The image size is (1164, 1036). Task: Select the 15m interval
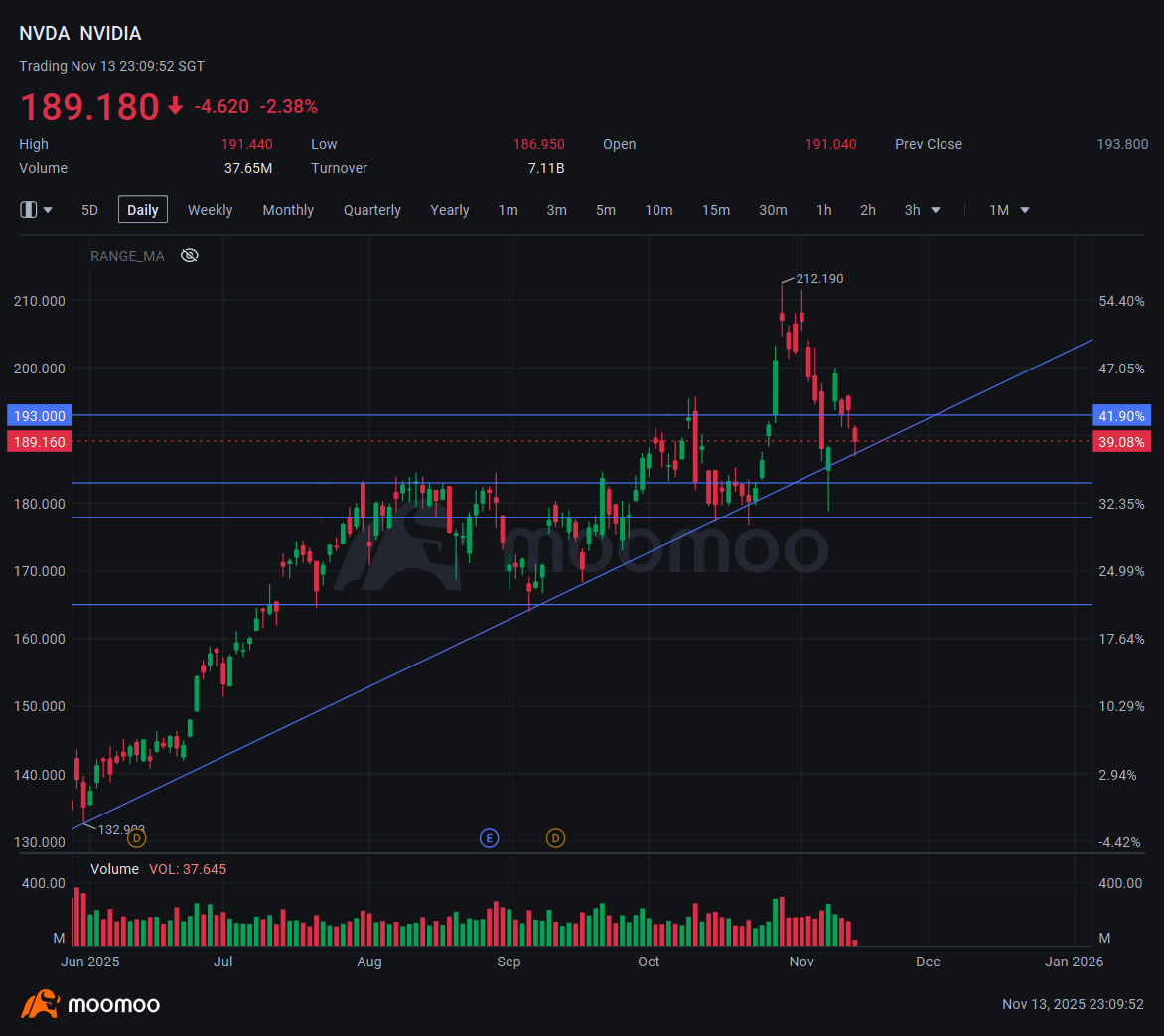click(716, 211)
